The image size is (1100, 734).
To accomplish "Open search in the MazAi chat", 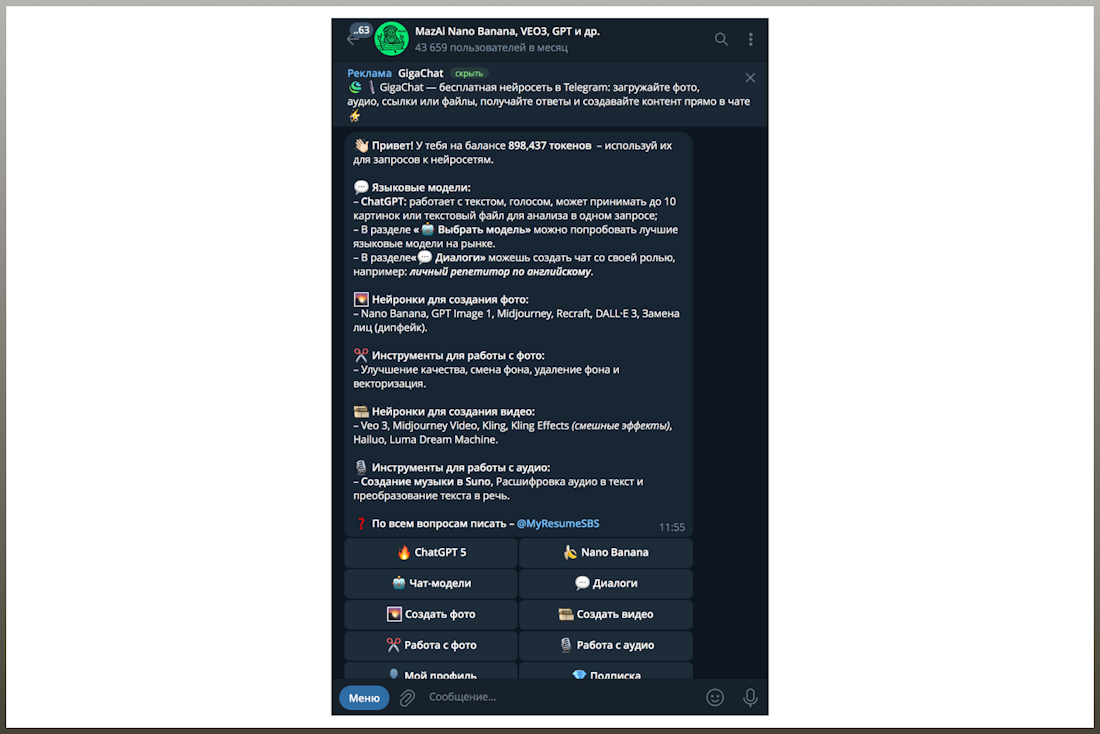I will pyautogui.click(x=720, y=39).
